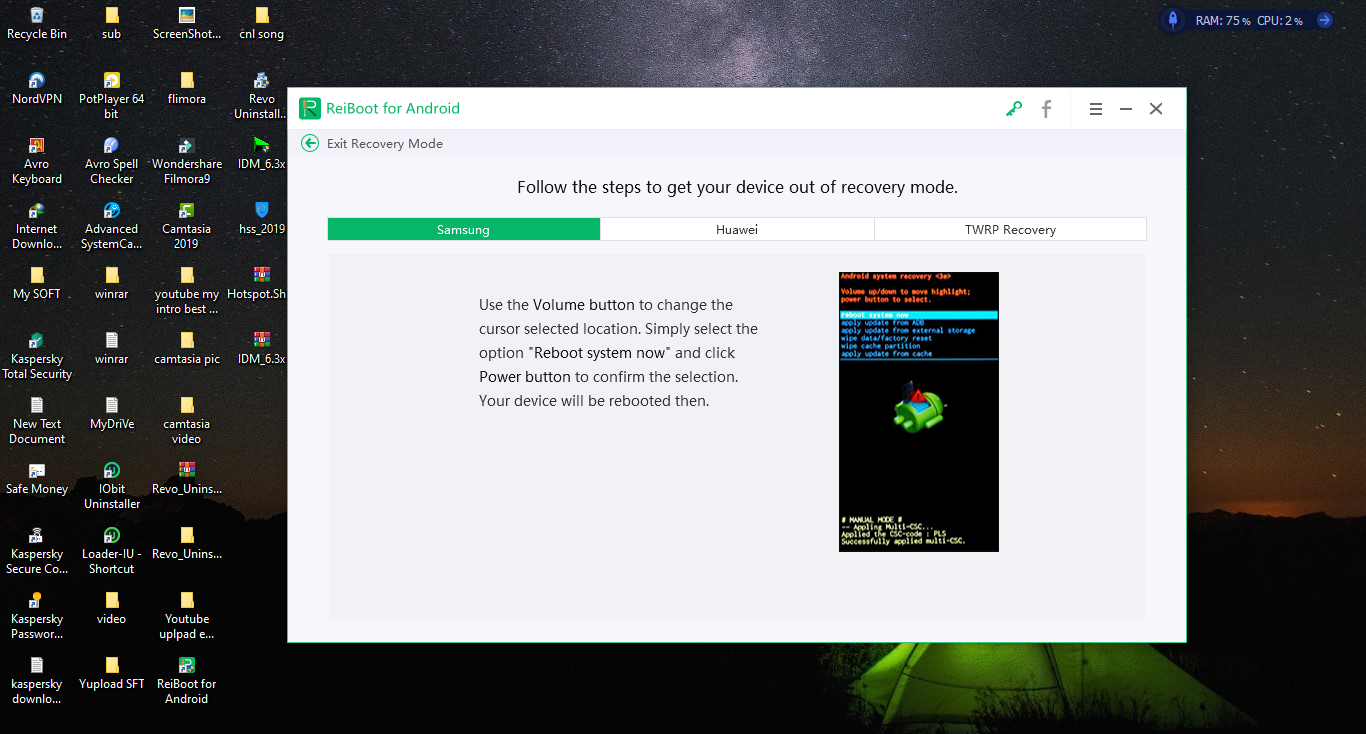The image size is (1366, 734).
Task: Select the Youtube uplpad folder
Action: point(187,616)
